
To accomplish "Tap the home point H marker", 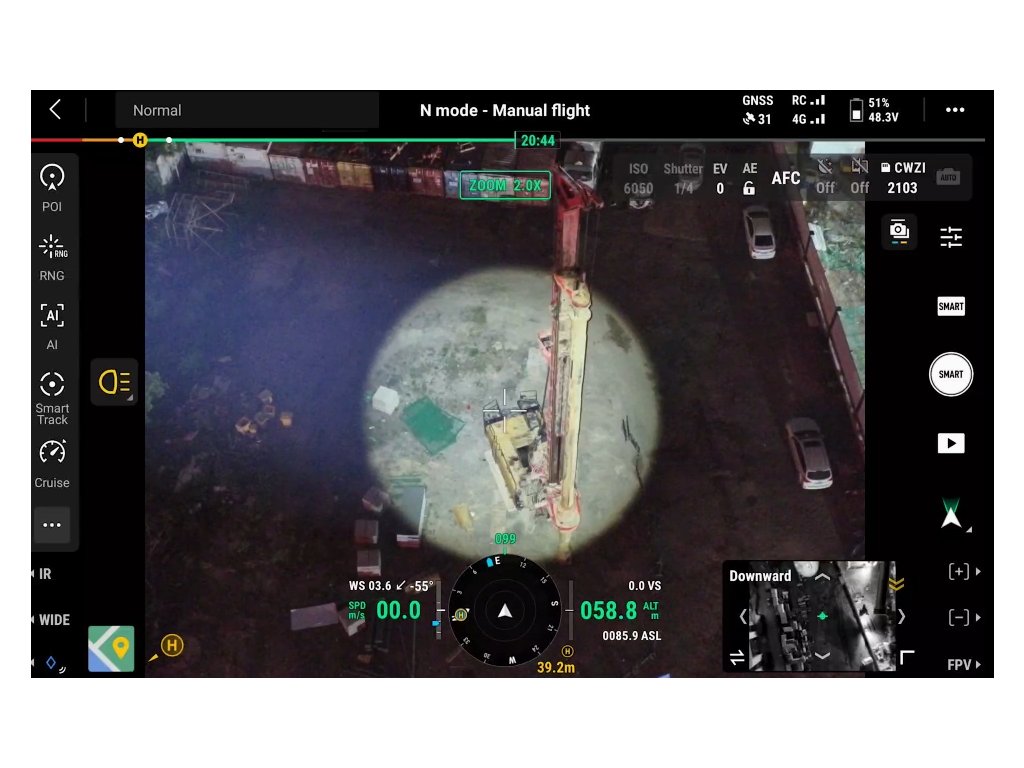I will tap(172, 646).
